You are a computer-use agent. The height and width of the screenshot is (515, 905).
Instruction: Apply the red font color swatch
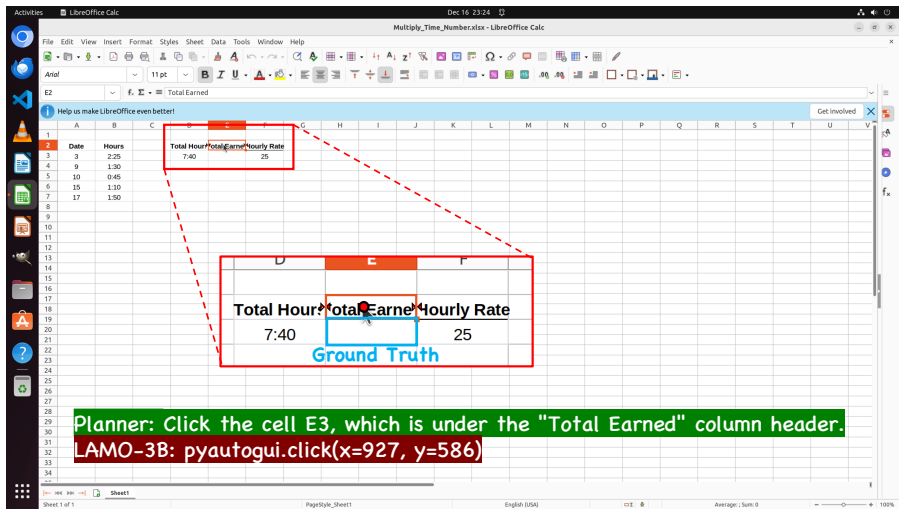pos(259,74)
